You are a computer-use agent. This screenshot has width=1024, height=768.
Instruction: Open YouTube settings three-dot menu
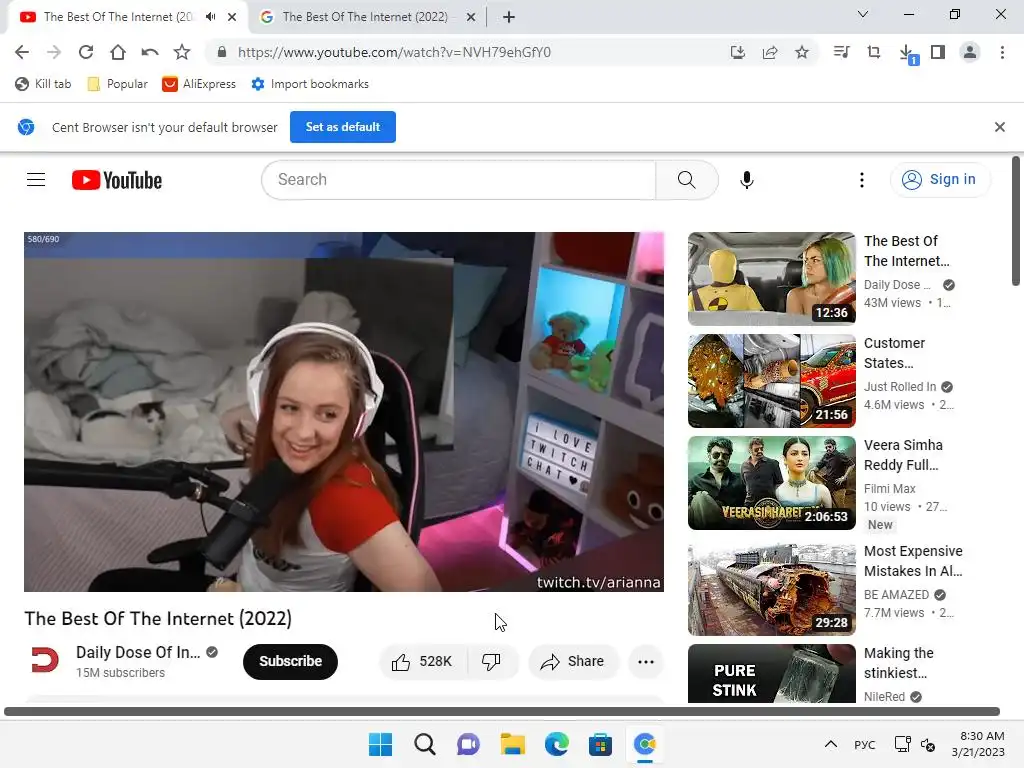point(861,180)
